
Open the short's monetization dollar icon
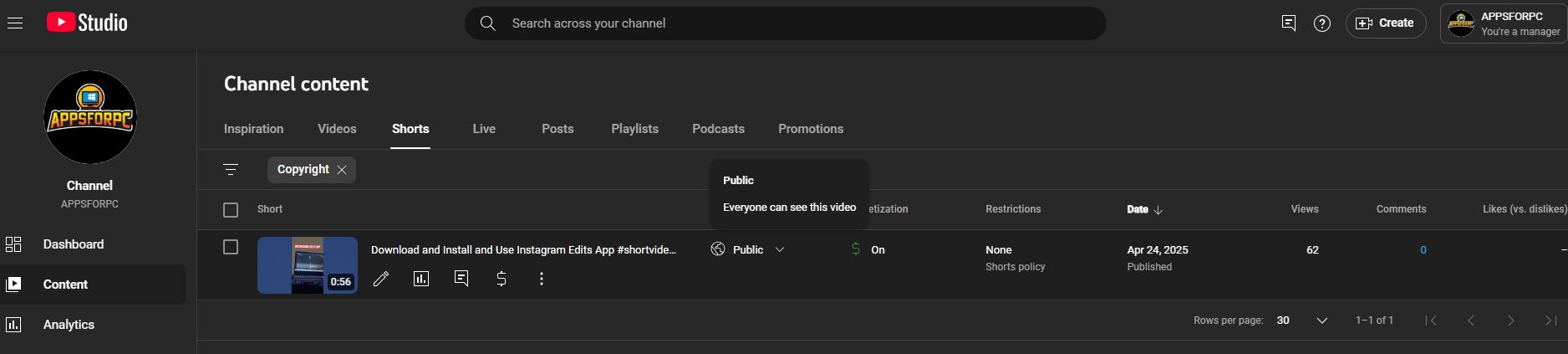pyautogui.click(x=501, y=279)
